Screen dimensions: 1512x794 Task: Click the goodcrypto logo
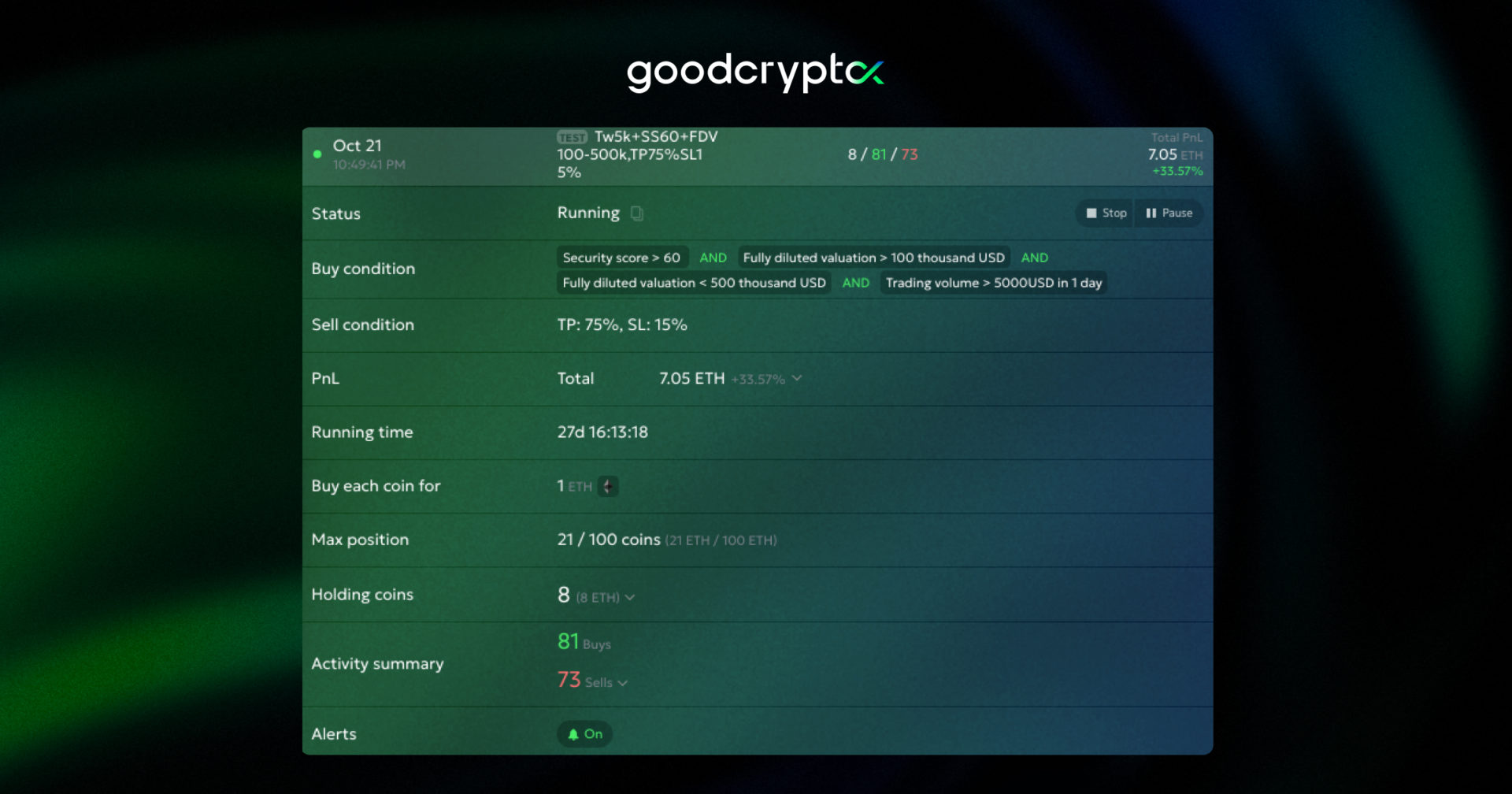tap(755, 72)
